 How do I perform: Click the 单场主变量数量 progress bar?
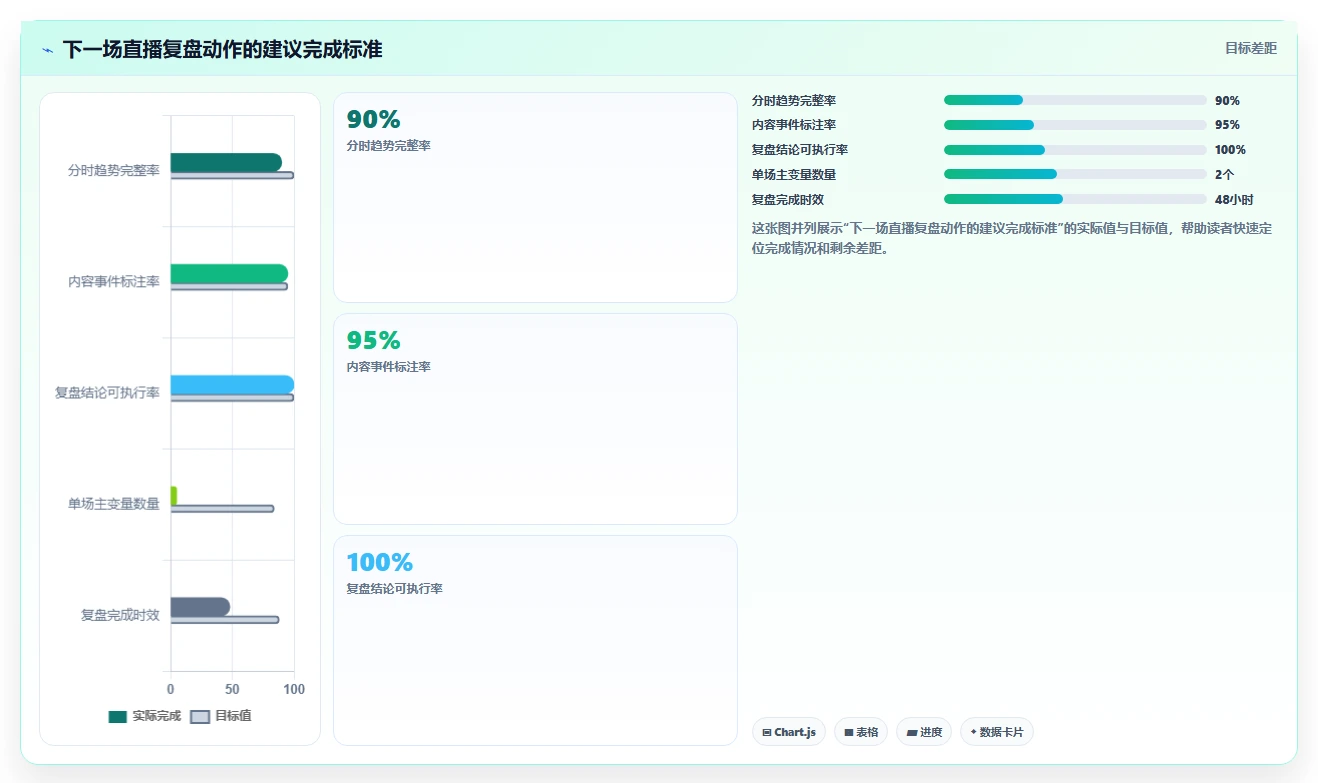tap(1075, 174)
